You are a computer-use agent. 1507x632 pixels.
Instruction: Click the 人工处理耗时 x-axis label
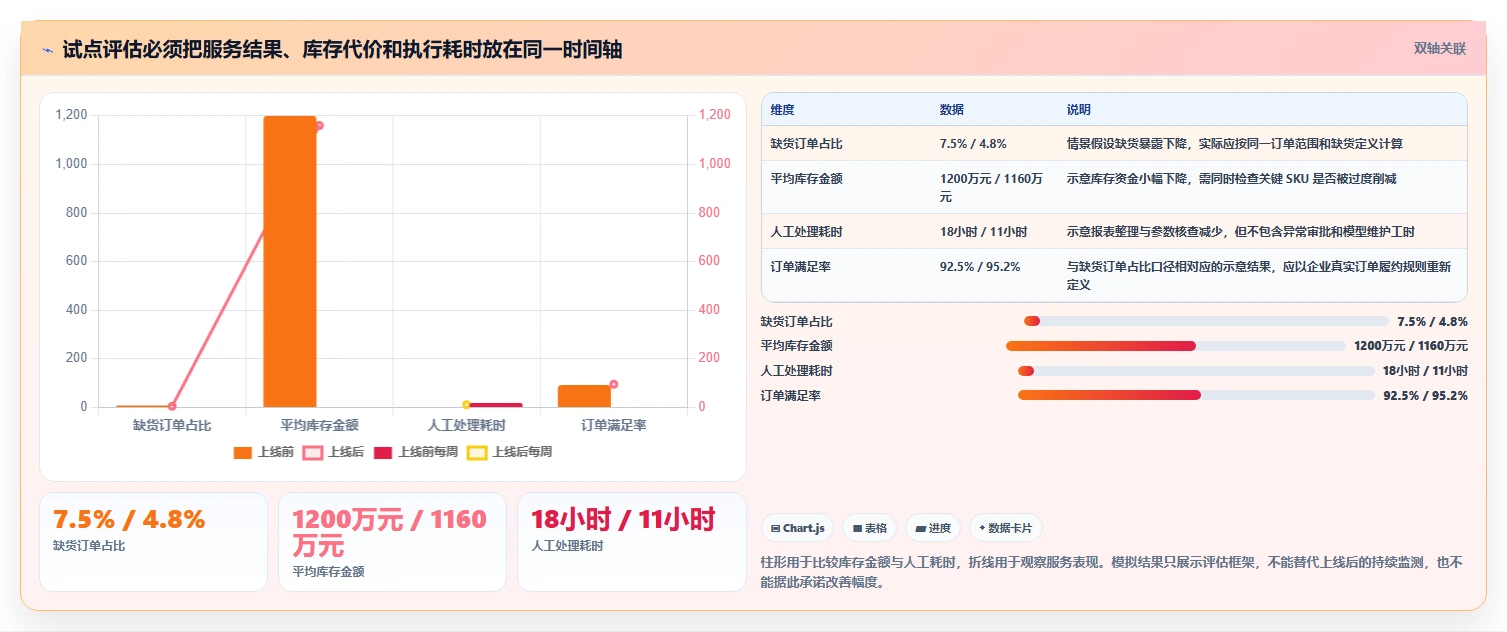[466, 425]
